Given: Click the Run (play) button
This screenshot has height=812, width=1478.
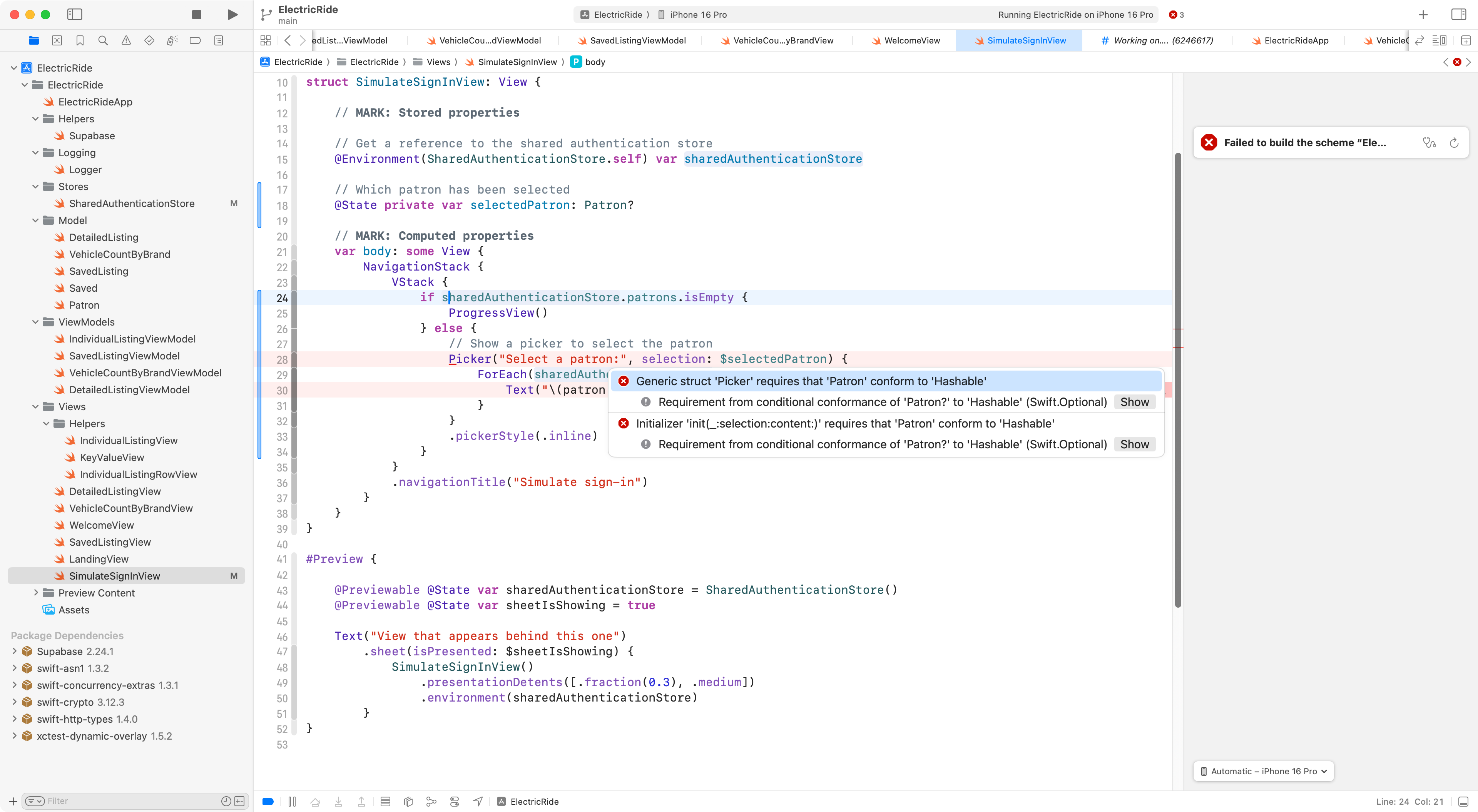Looking at the screenshot, I should pyautogui.click(x=232, y=15).
